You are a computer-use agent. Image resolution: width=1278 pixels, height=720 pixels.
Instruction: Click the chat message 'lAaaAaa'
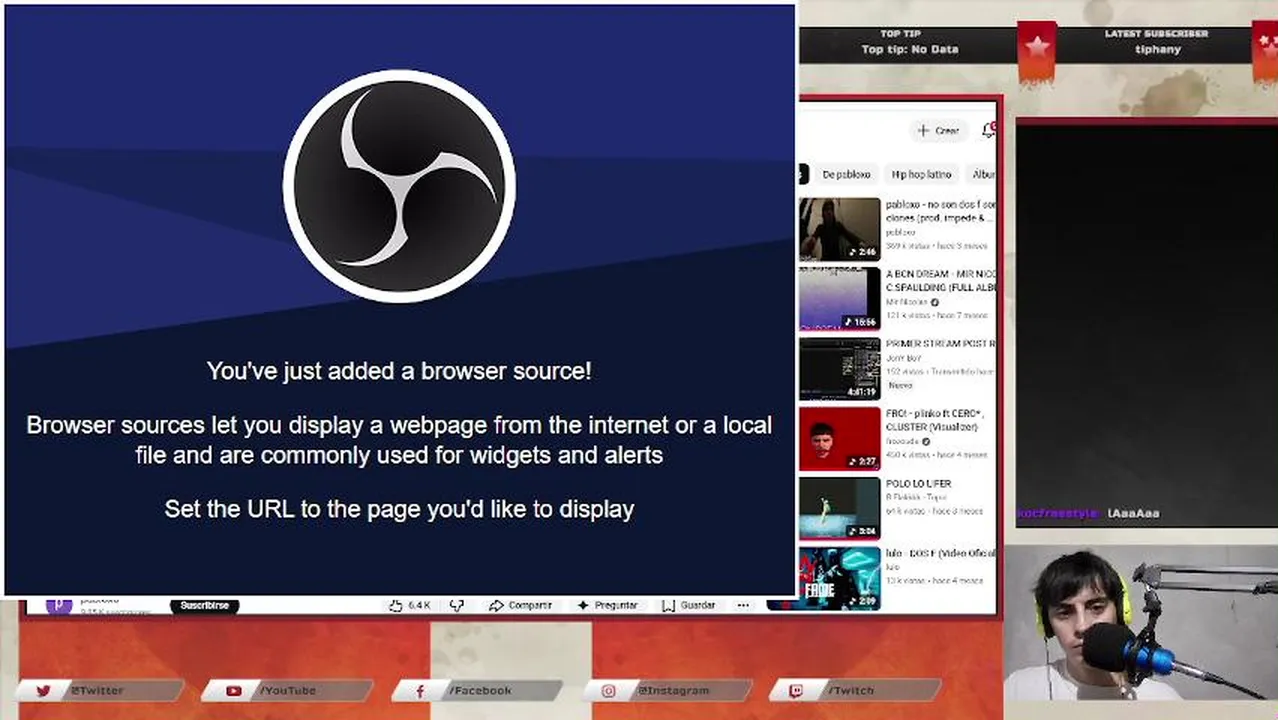1133,513
